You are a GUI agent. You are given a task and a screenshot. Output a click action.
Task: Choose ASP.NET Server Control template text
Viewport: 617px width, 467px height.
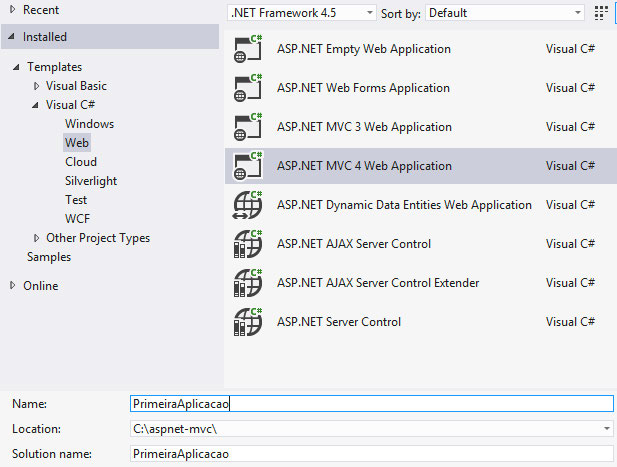click(x=339, y=322)
